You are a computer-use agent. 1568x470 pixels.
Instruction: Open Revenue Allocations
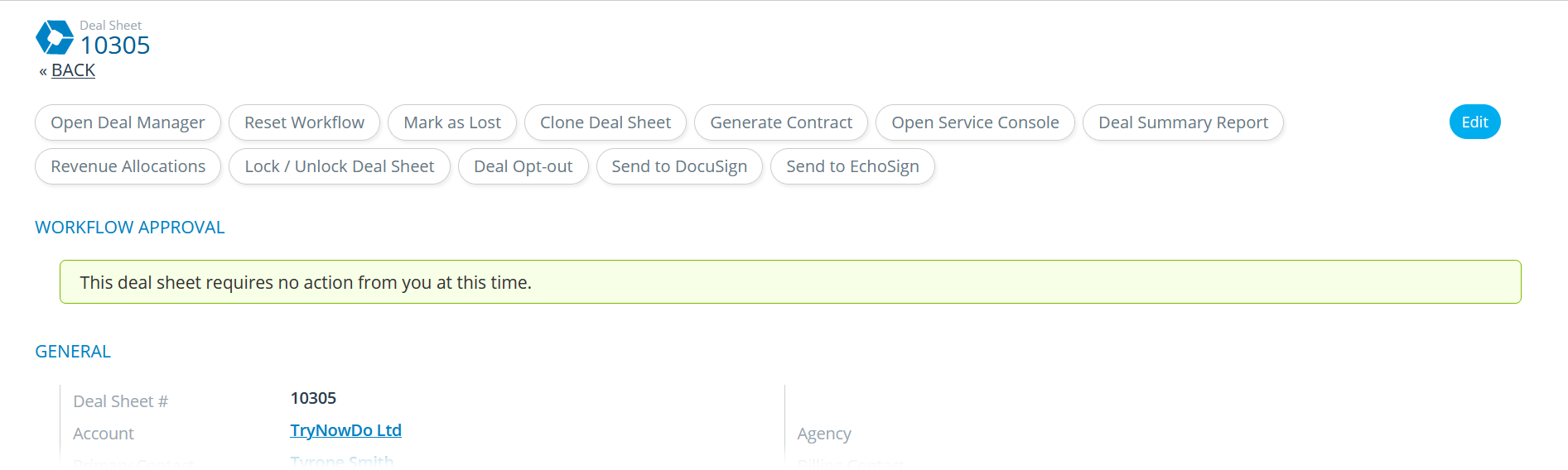(128, 166)
